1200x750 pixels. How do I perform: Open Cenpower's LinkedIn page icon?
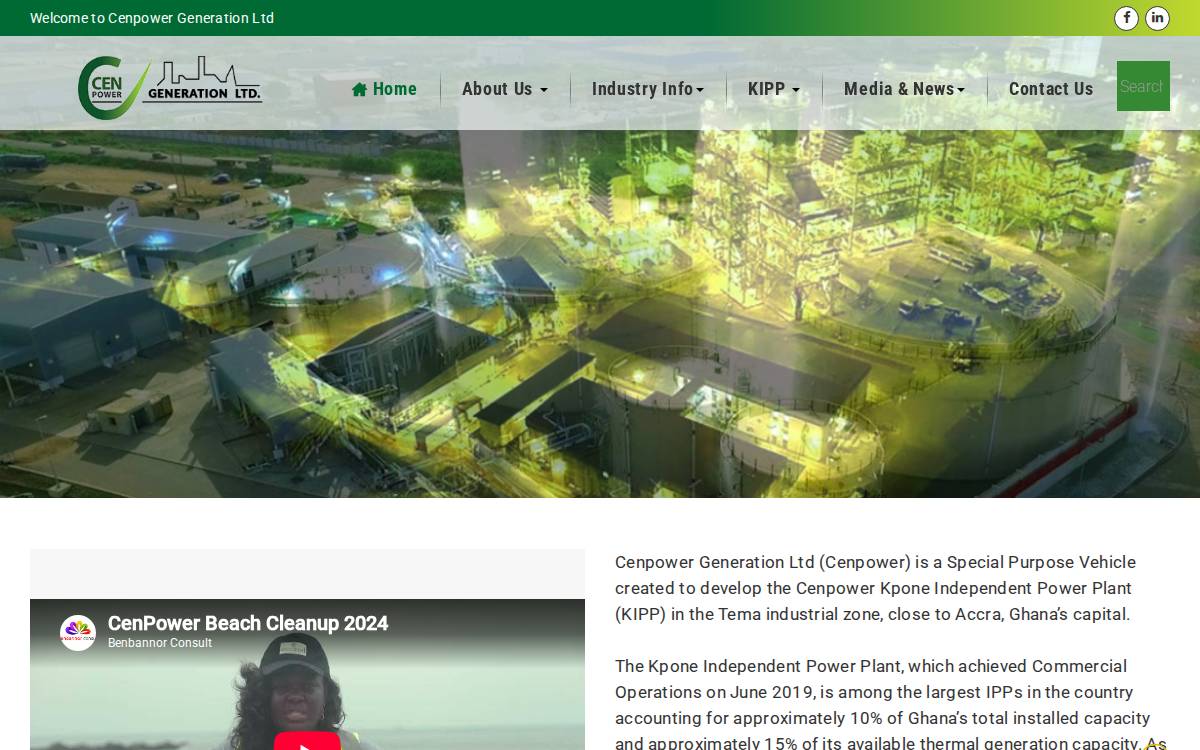click(1157, 18)
